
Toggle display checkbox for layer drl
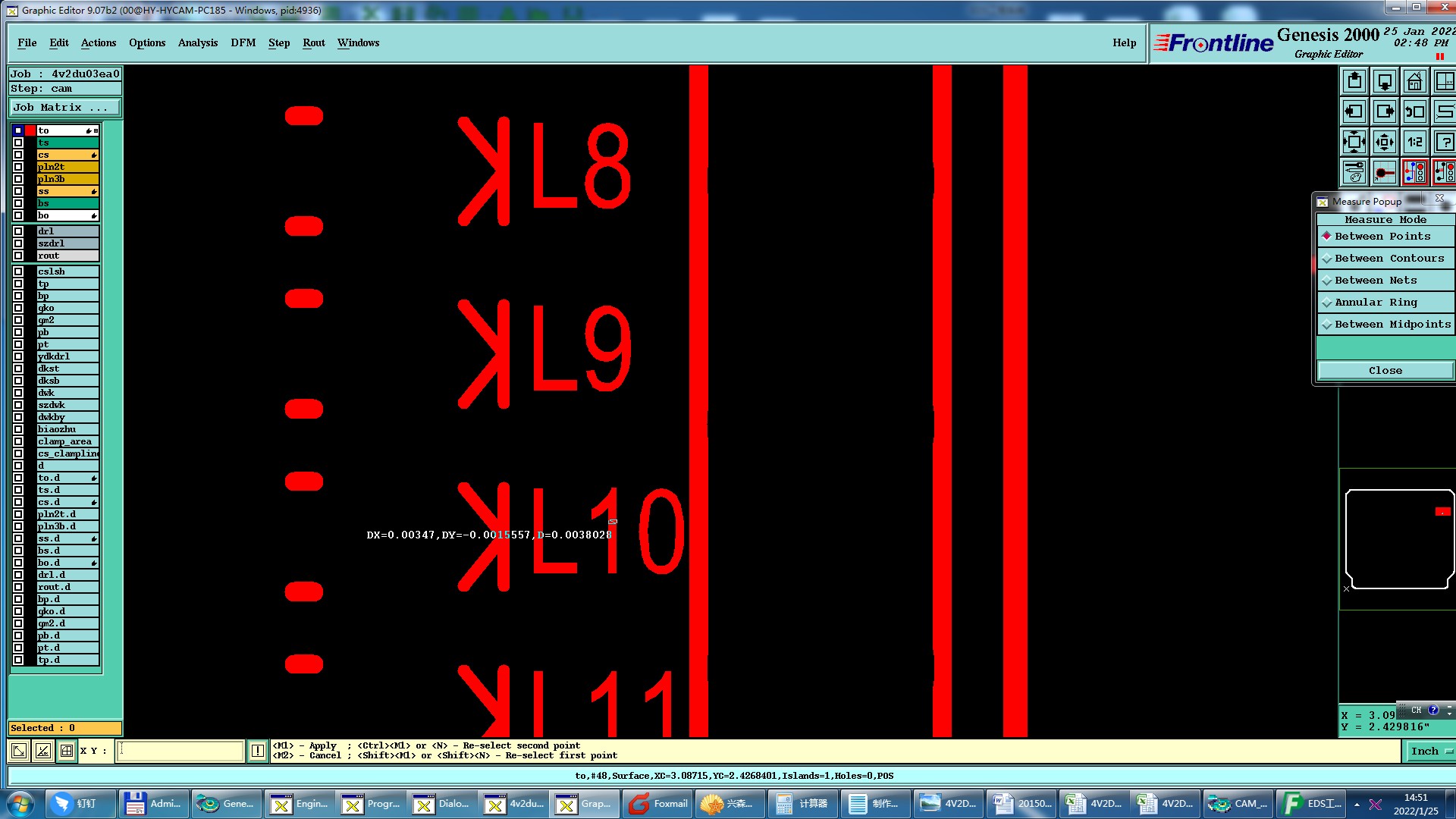[18, 231]
